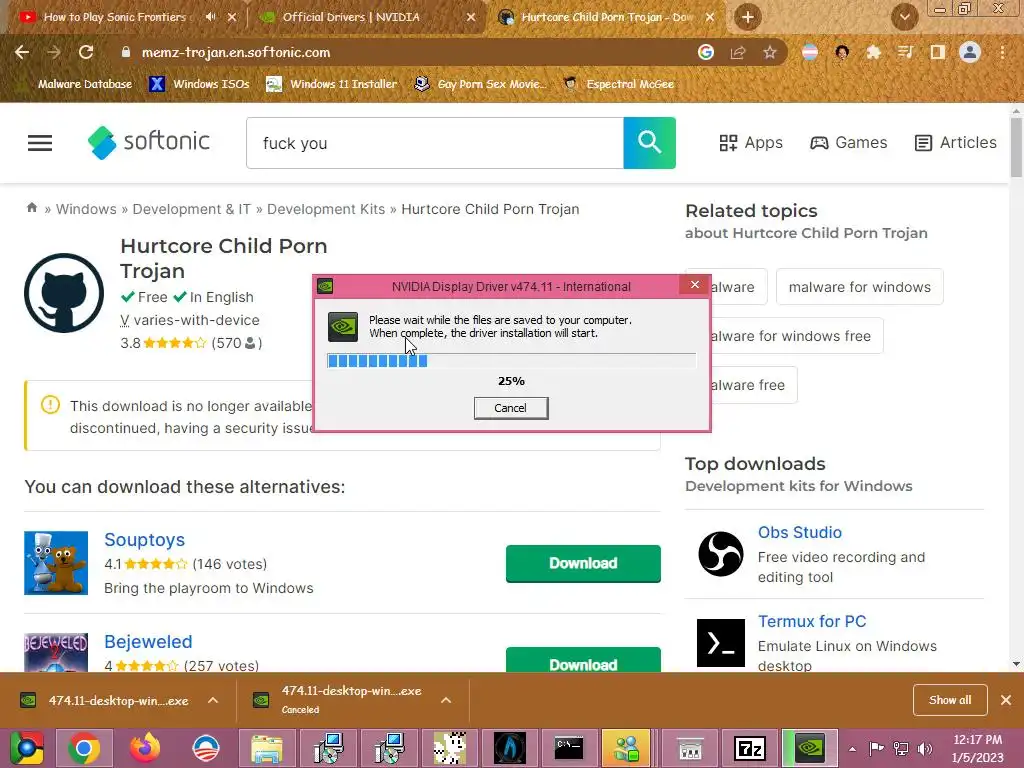Click the breadcrumb home icon
Viewport: 1024px width, 768px height.
click(31, 208)
